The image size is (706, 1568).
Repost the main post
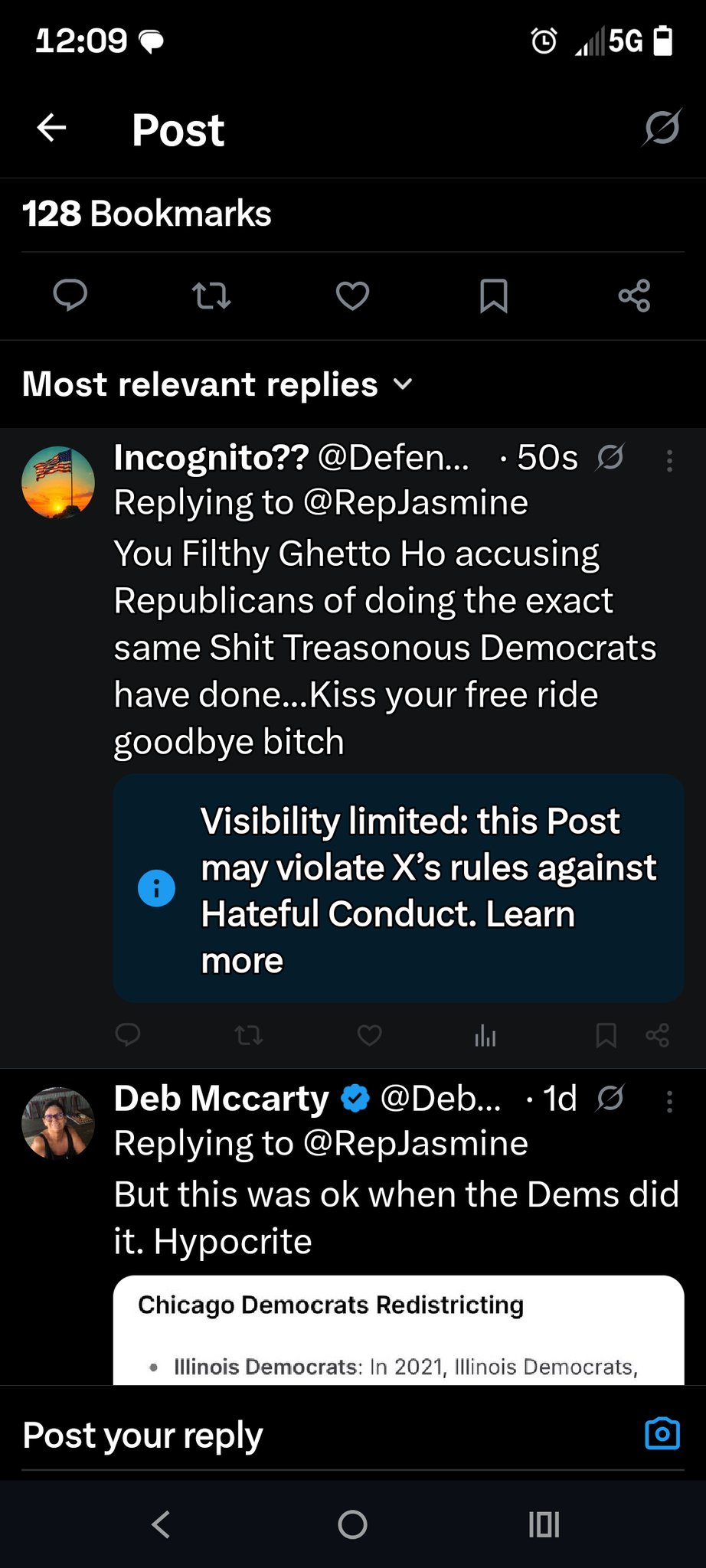tap(211, 296)
